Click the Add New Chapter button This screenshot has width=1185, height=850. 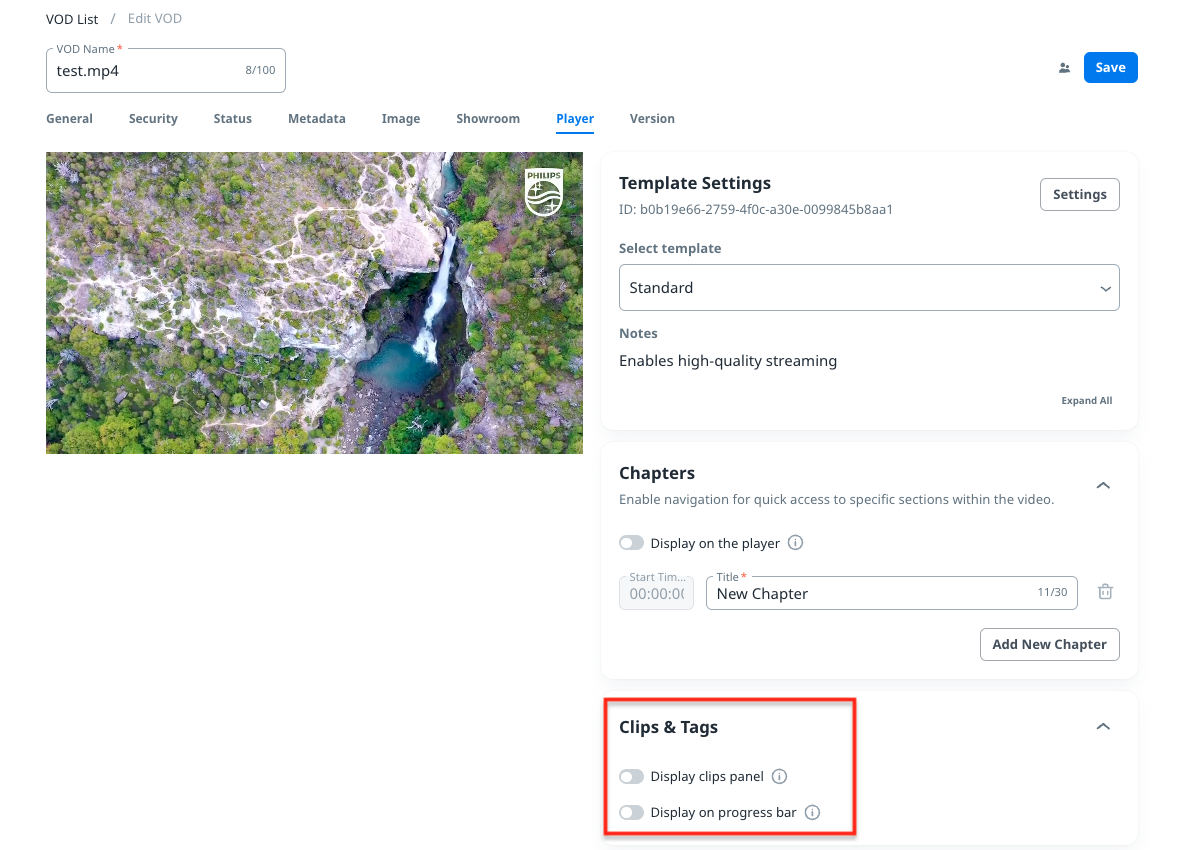pyautogui.click(x=1049, y=645)
